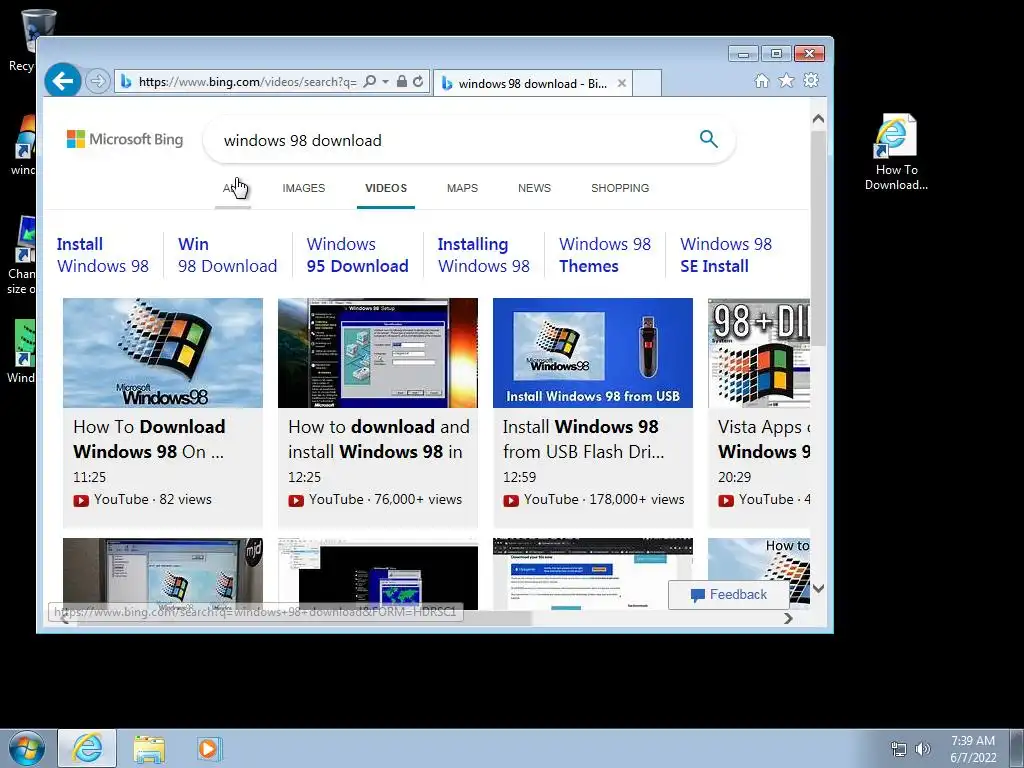The image size is (1024, 768).
Task: Go to the Home page icon
Action: point(761,80)
